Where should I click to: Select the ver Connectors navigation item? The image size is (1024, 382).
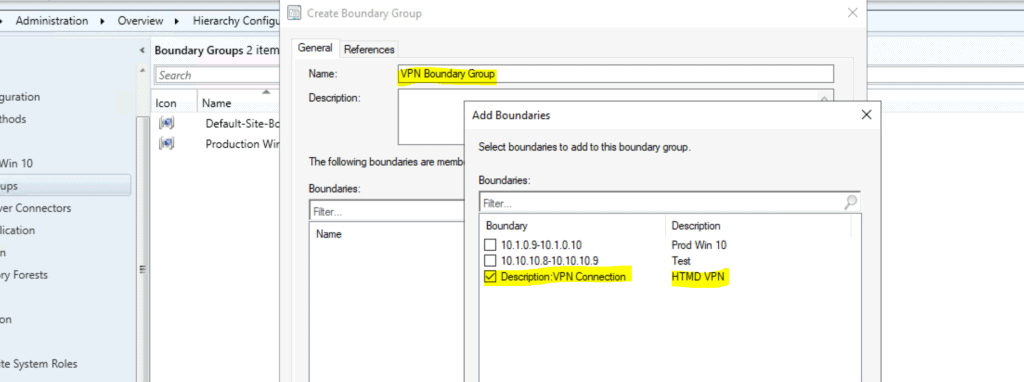(35, 208)
